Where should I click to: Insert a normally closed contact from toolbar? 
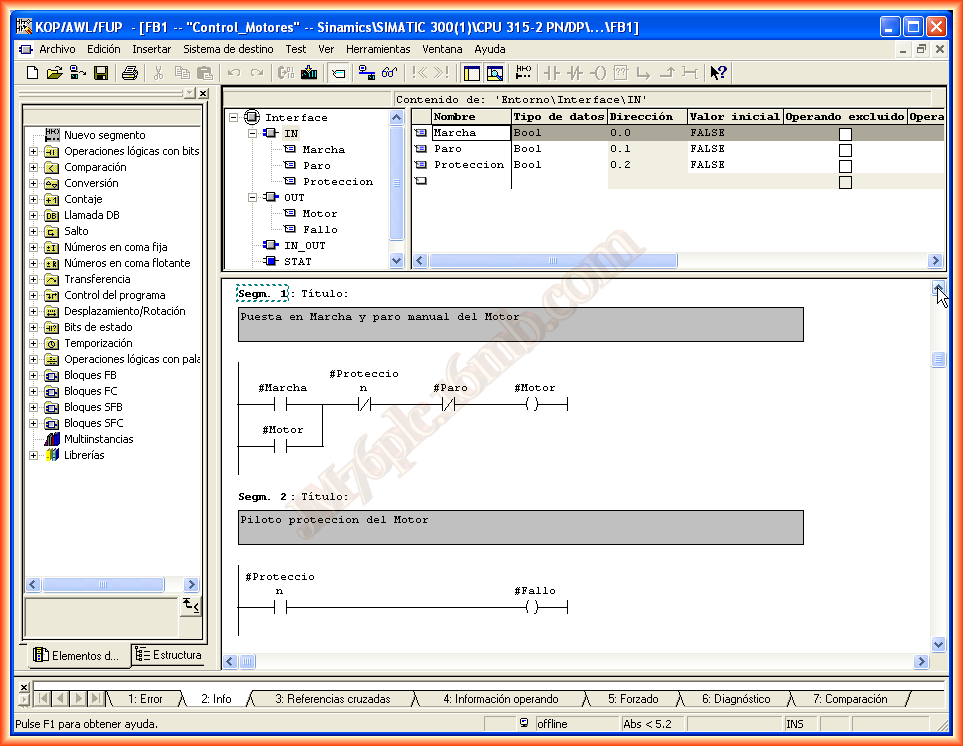tap(574, 72)
